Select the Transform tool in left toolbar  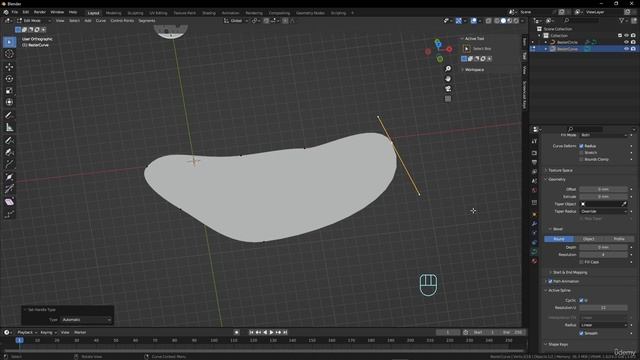9,102
